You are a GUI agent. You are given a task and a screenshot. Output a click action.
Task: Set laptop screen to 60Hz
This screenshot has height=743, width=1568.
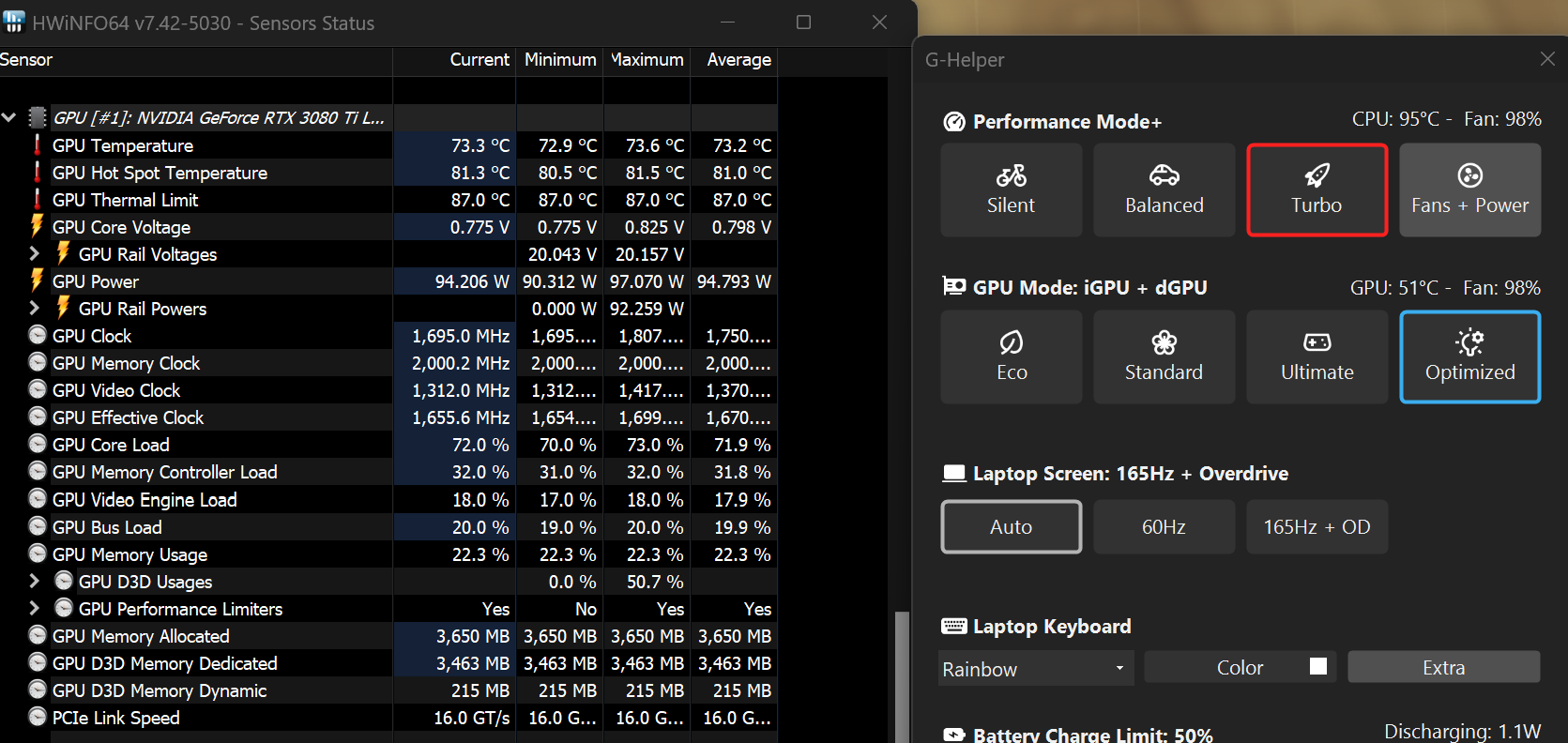pos(1164,526)
